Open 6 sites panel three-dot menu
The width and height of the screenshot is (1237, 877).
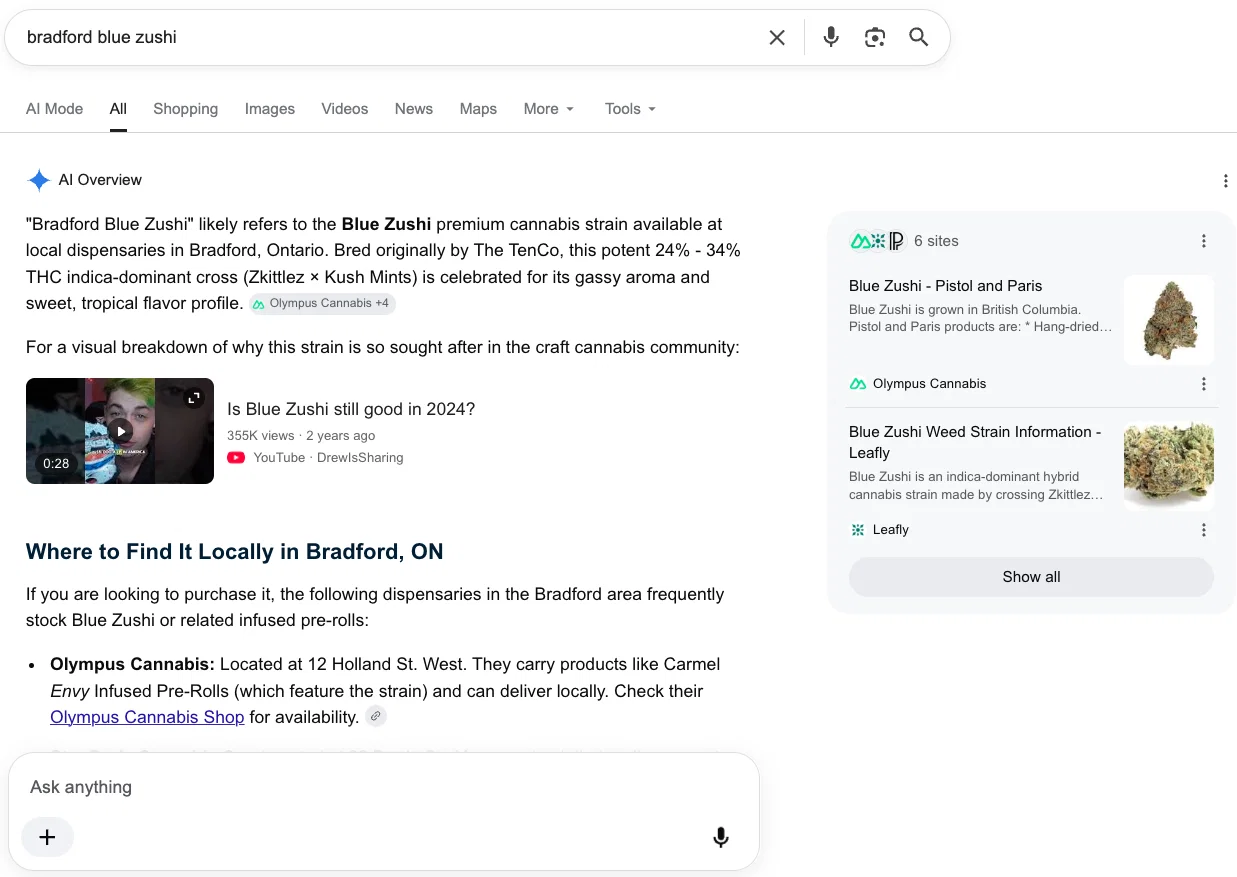coord(1204,241)
